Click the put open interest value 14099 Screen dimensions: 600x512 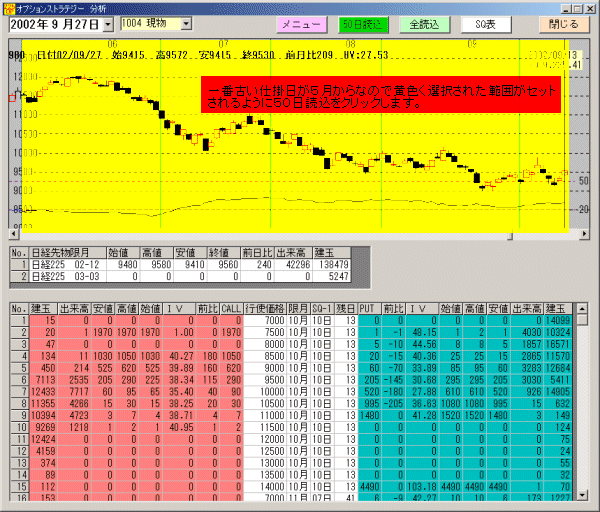click(x=558, y=320)
